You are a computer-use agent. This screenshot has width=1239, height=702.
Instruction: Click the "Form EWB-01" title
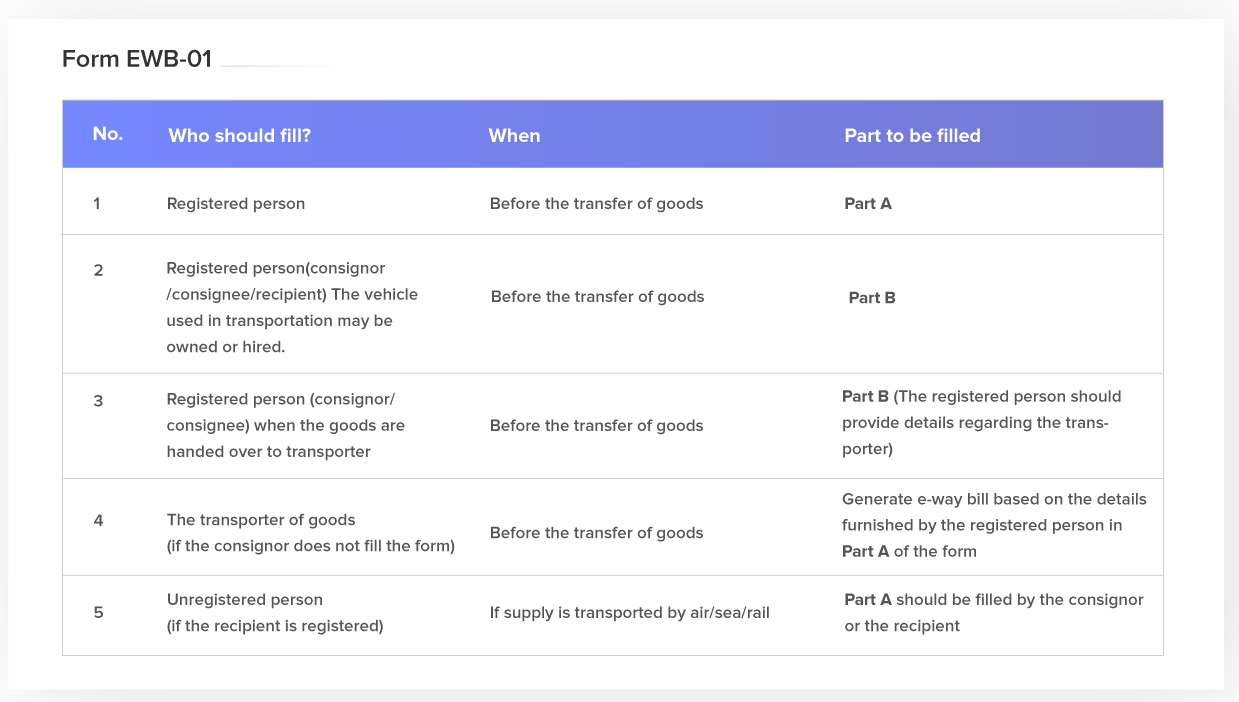(137, 59)
